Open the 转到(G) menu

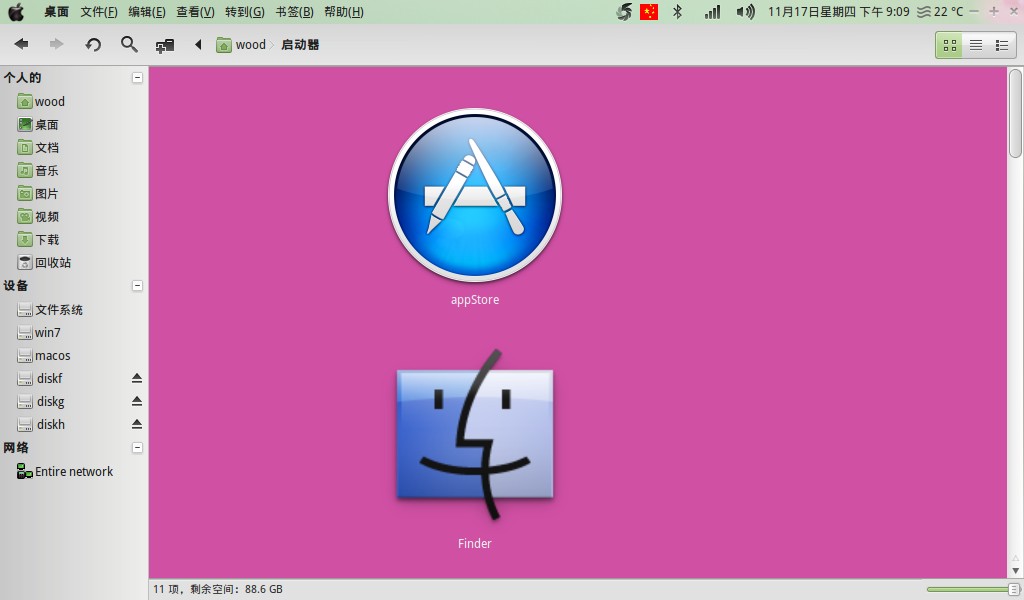pos(245,12)
